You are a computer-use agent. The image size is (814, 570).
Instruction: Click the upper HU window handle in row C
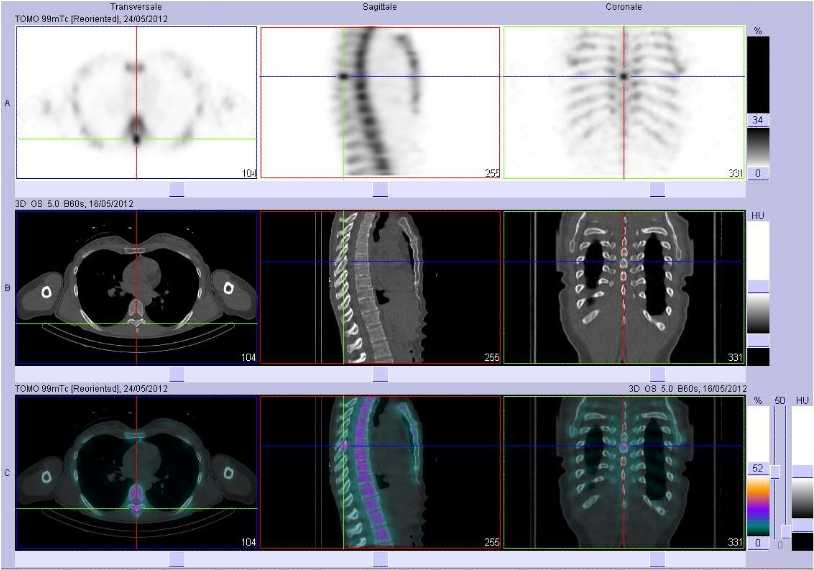pyautogui.click(x=803, y=471)
